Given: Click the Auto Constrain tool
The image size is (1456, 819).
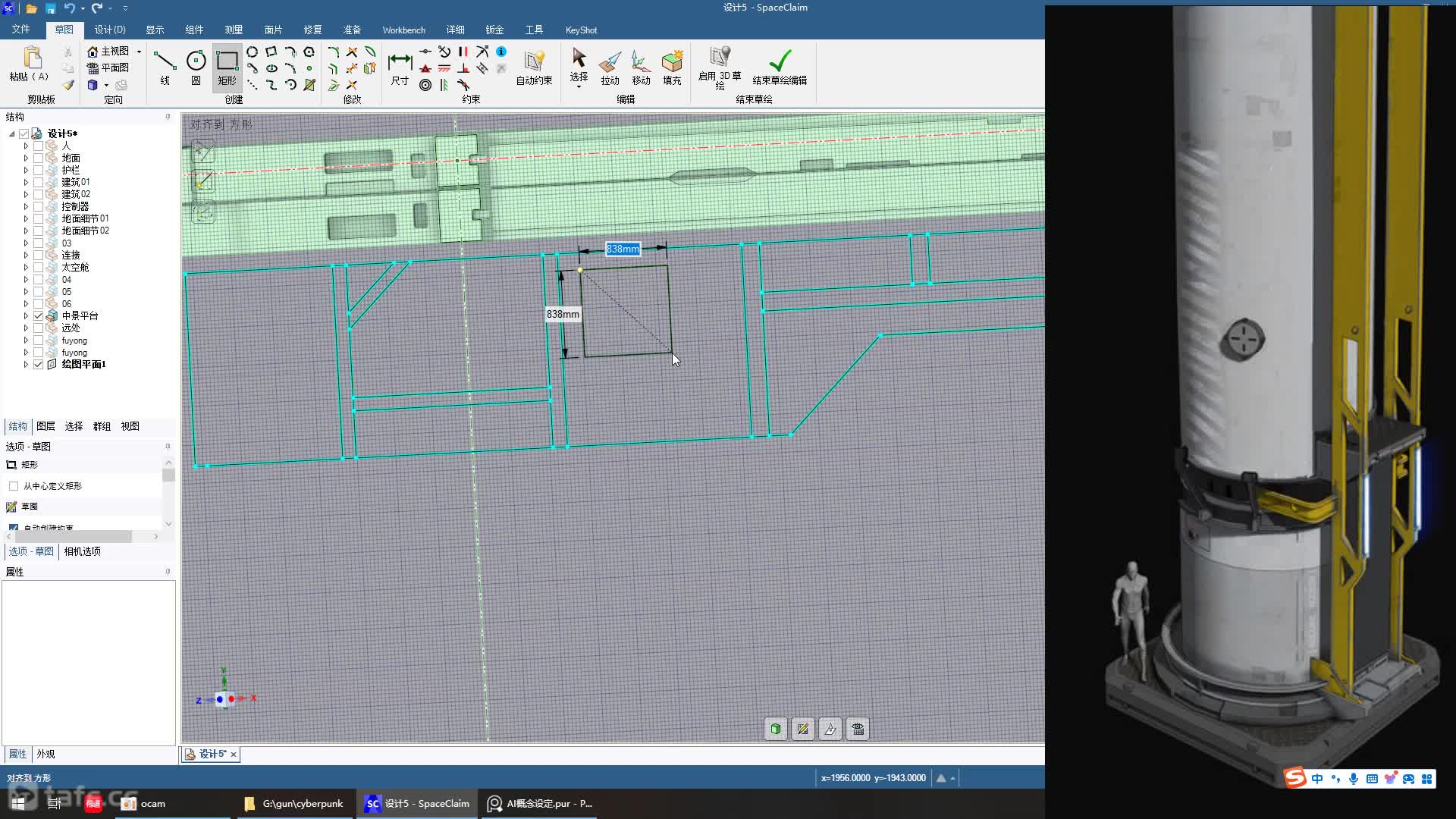Looking at the screenshot, I should [x=534, y=67].
